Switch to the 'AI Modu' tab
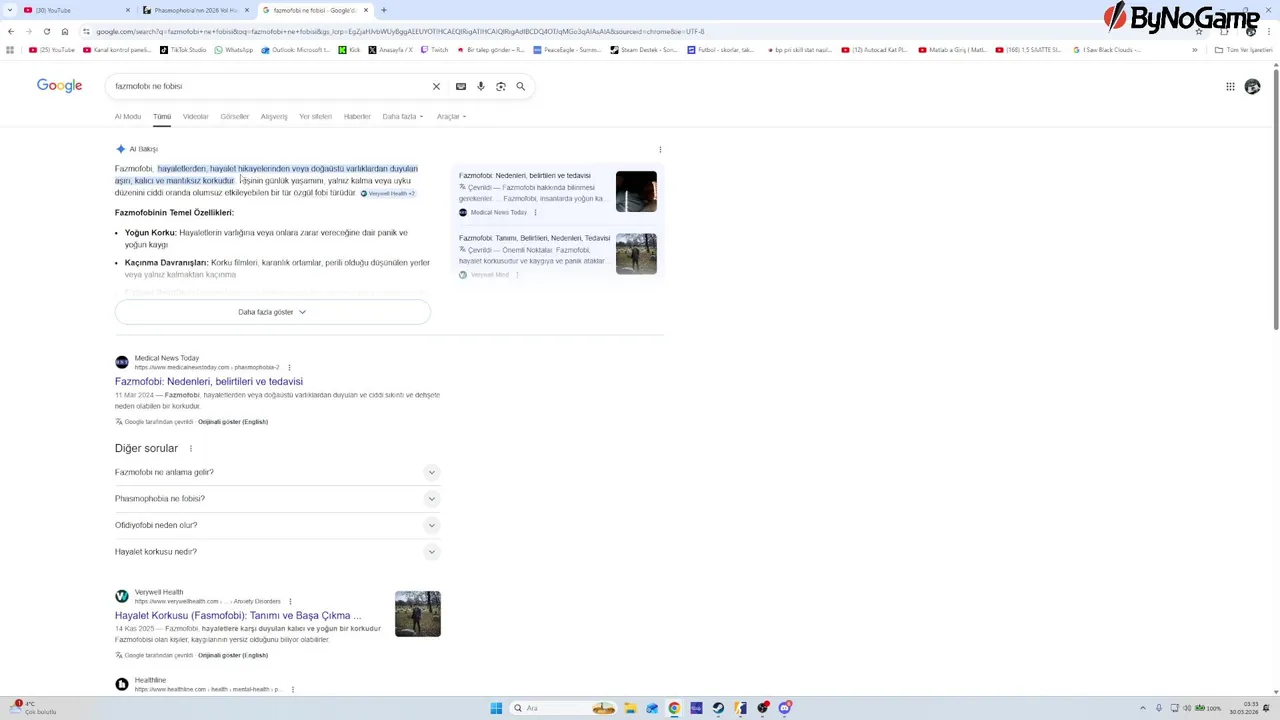The height and width of the screenshot is (720, 1280). tap(128, 117)
